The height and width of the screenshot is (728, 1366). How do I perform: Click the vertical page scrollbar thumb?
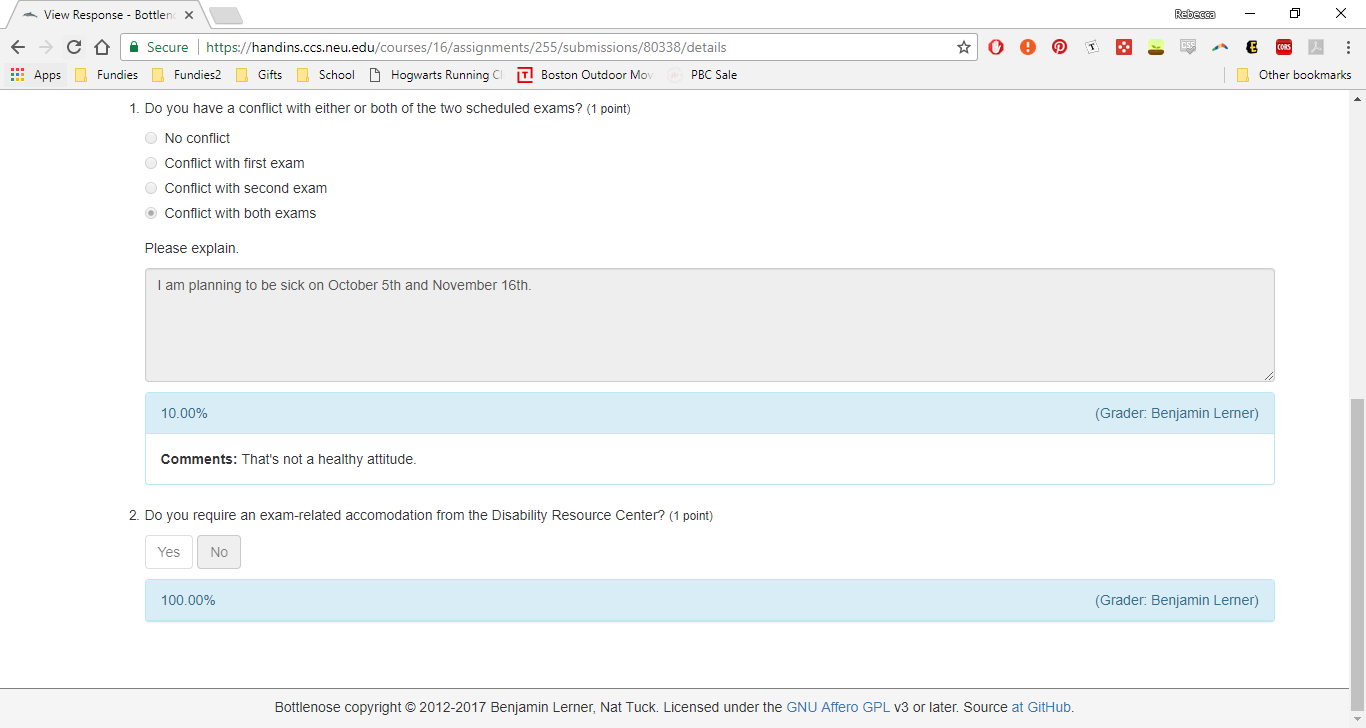(x=1357, y=540)
